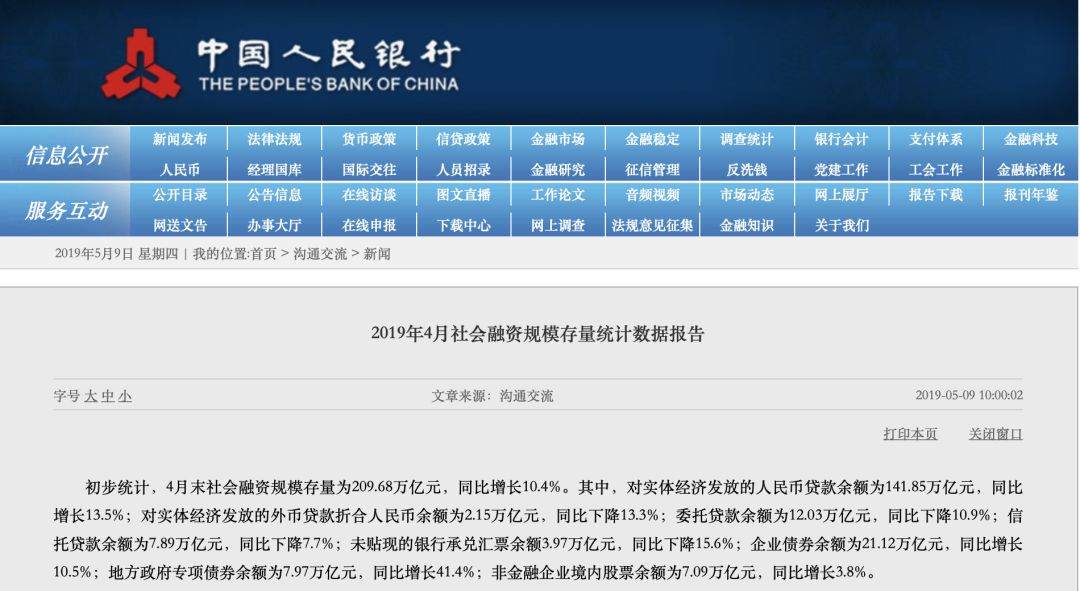Click the date 2019年5月9日 星期四
The width and height of the screenshot is (1080, 591).
[x=114, y=254]
